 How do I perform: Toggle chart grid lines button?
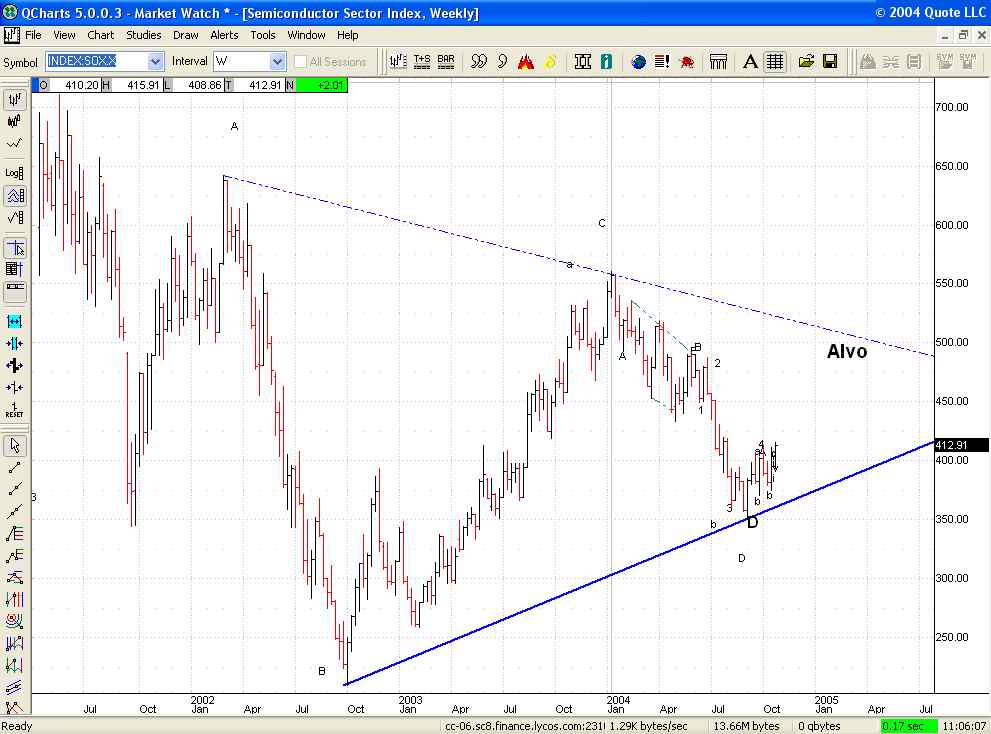(774, 61)
